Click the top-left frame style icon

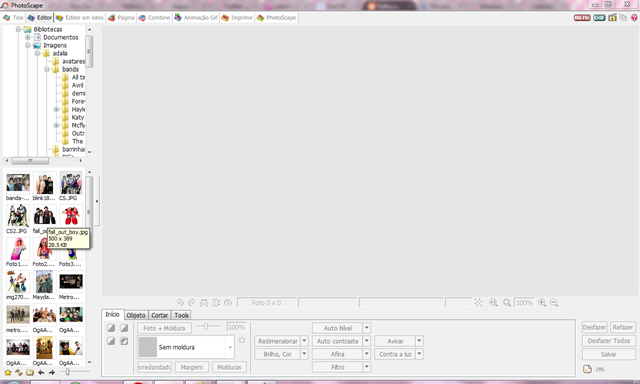[111, 328]
